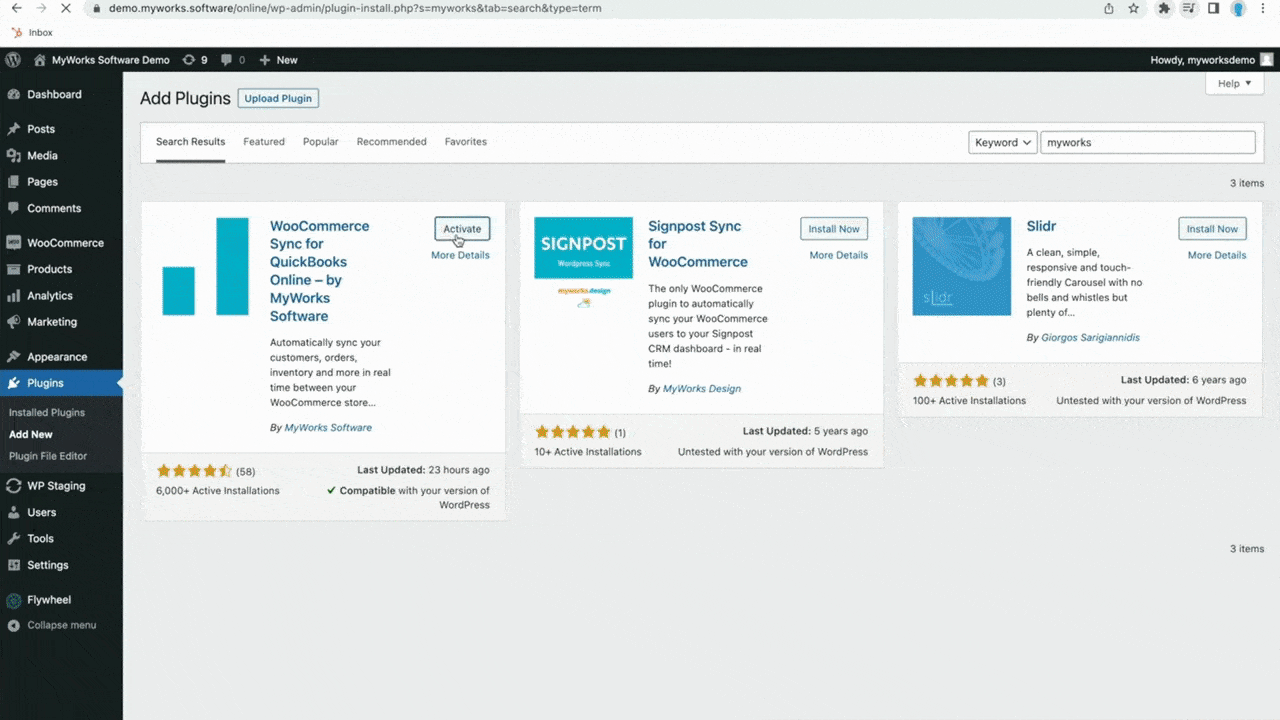
Task: Click the plus New item in the admin bar
Action: click(278, 60)
